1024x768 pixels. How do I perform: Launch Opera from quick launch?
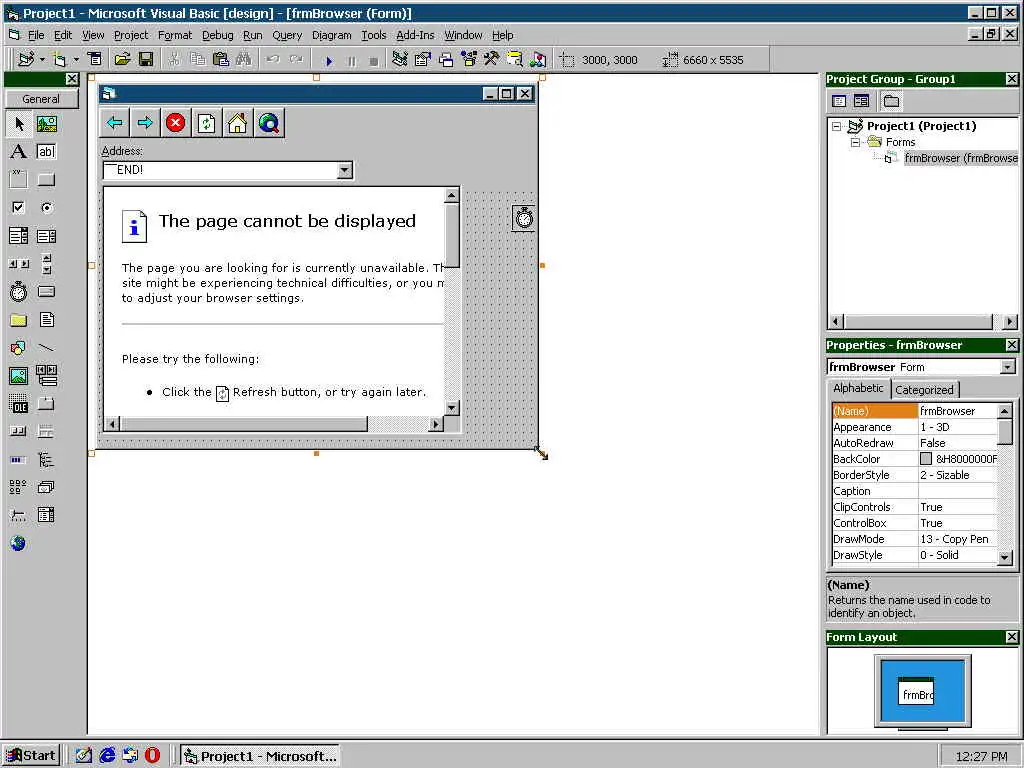tap(152, 756)
